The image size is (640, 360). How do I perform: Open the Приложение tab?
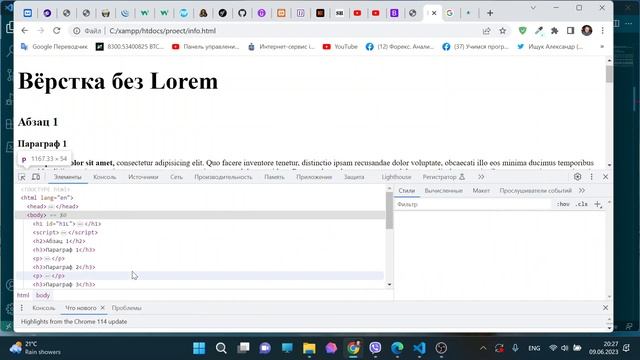point(314,177)
